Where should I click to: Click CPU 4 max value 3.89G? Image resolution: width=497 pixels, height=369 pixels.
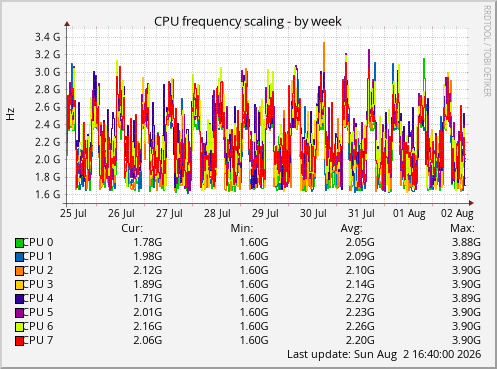point(466,298)
